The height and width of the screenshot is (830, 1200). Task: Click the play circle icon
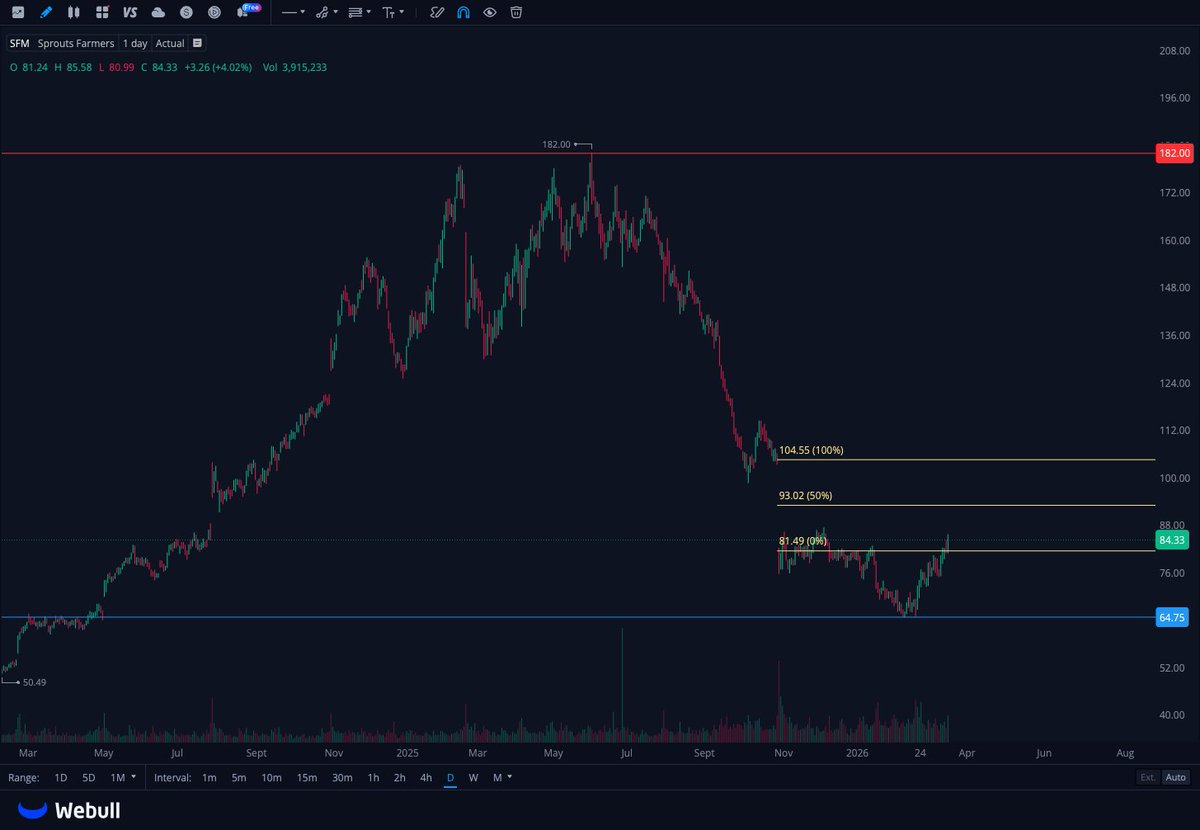(215, 12)
